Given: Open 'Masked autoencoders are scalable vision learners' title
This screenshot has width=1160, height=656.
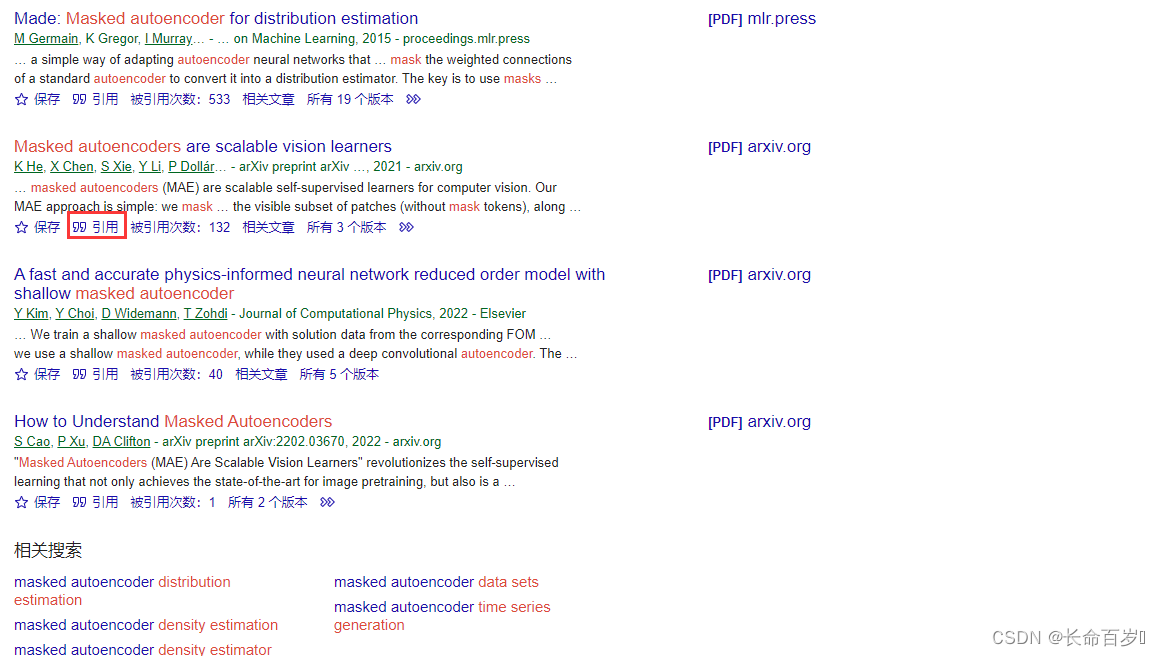Looking at the screenshot, I should point(203,146).
